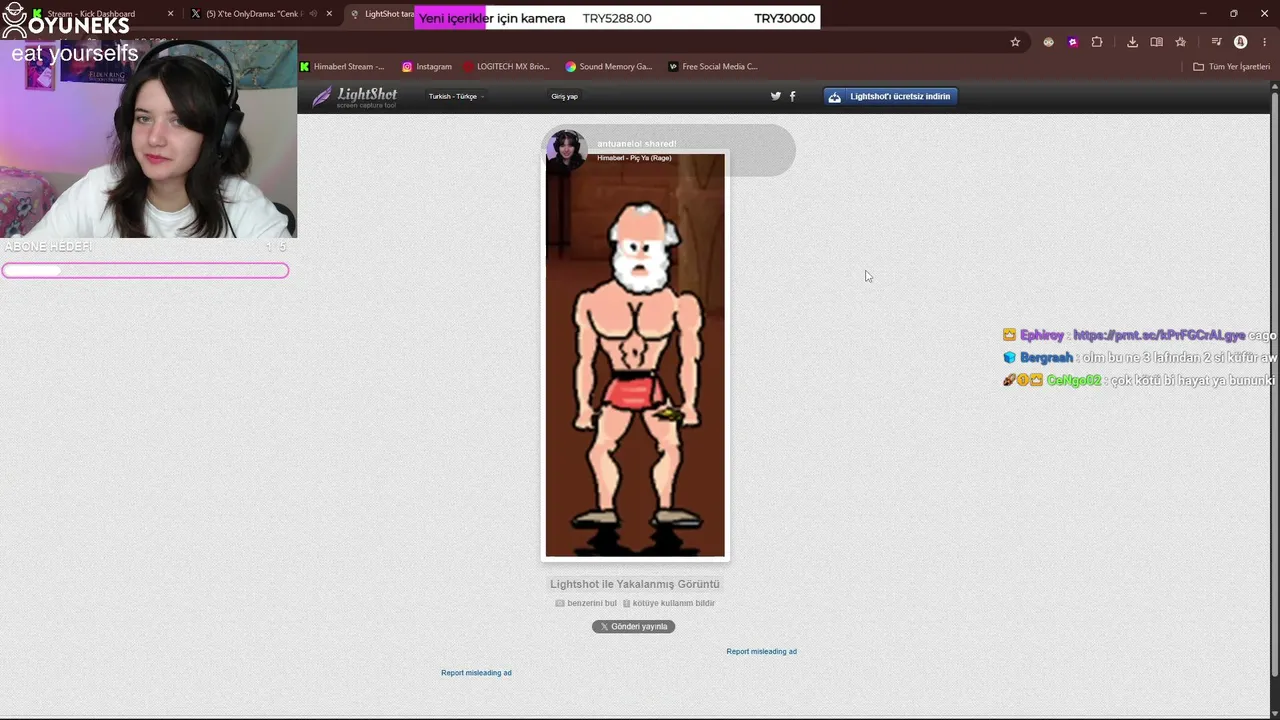Open the browser Downloads icon
This screenshot has width=1280, height=720.
1132,42
